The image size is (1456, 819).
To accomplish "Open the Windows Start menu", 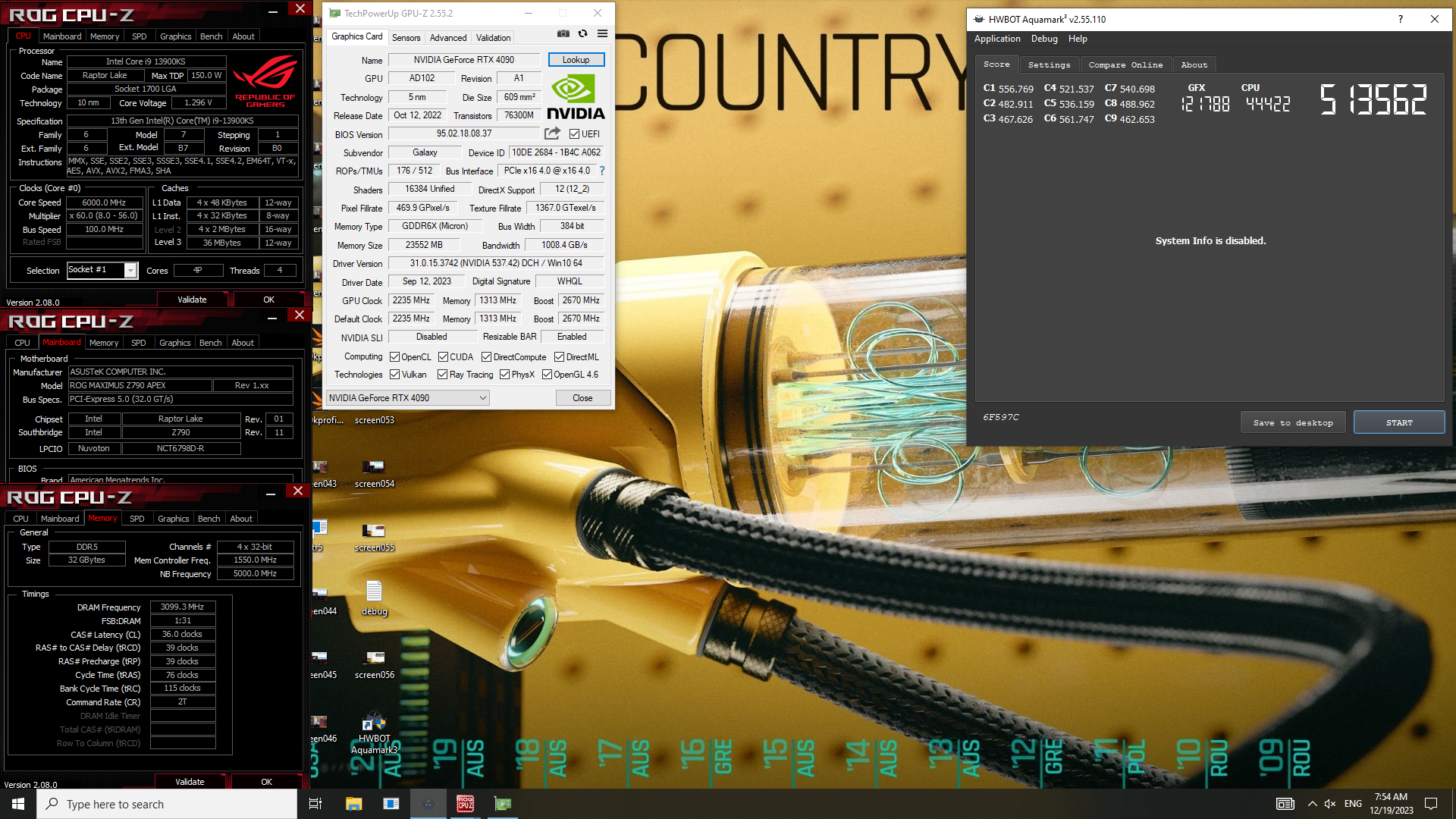I will point(18,804).
